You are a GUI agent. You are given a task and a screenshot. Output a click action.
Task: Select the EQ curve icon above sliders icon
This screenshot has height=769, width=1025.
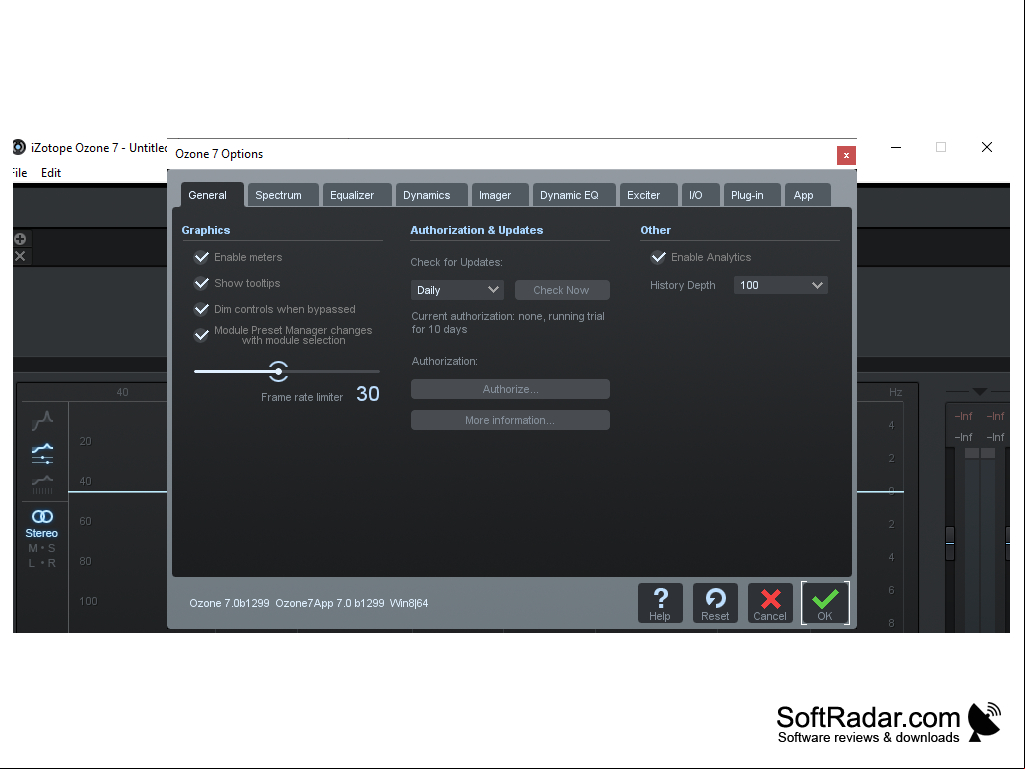(x=42, y=420)
